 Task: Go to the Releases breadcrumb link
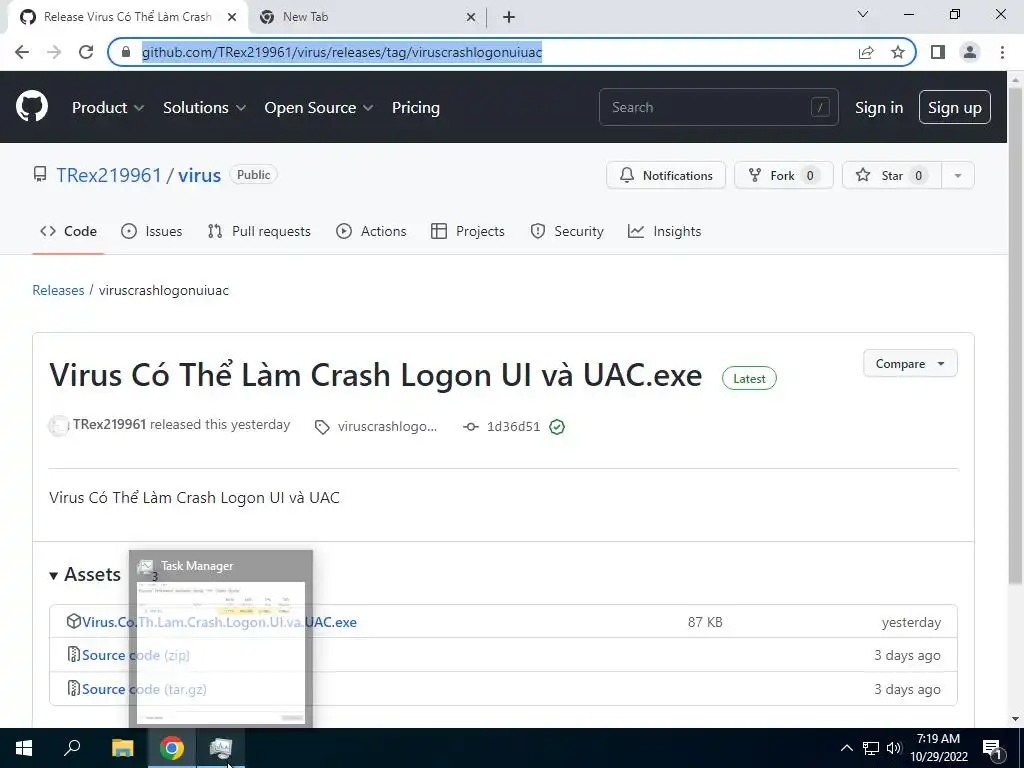coord(58,290)
